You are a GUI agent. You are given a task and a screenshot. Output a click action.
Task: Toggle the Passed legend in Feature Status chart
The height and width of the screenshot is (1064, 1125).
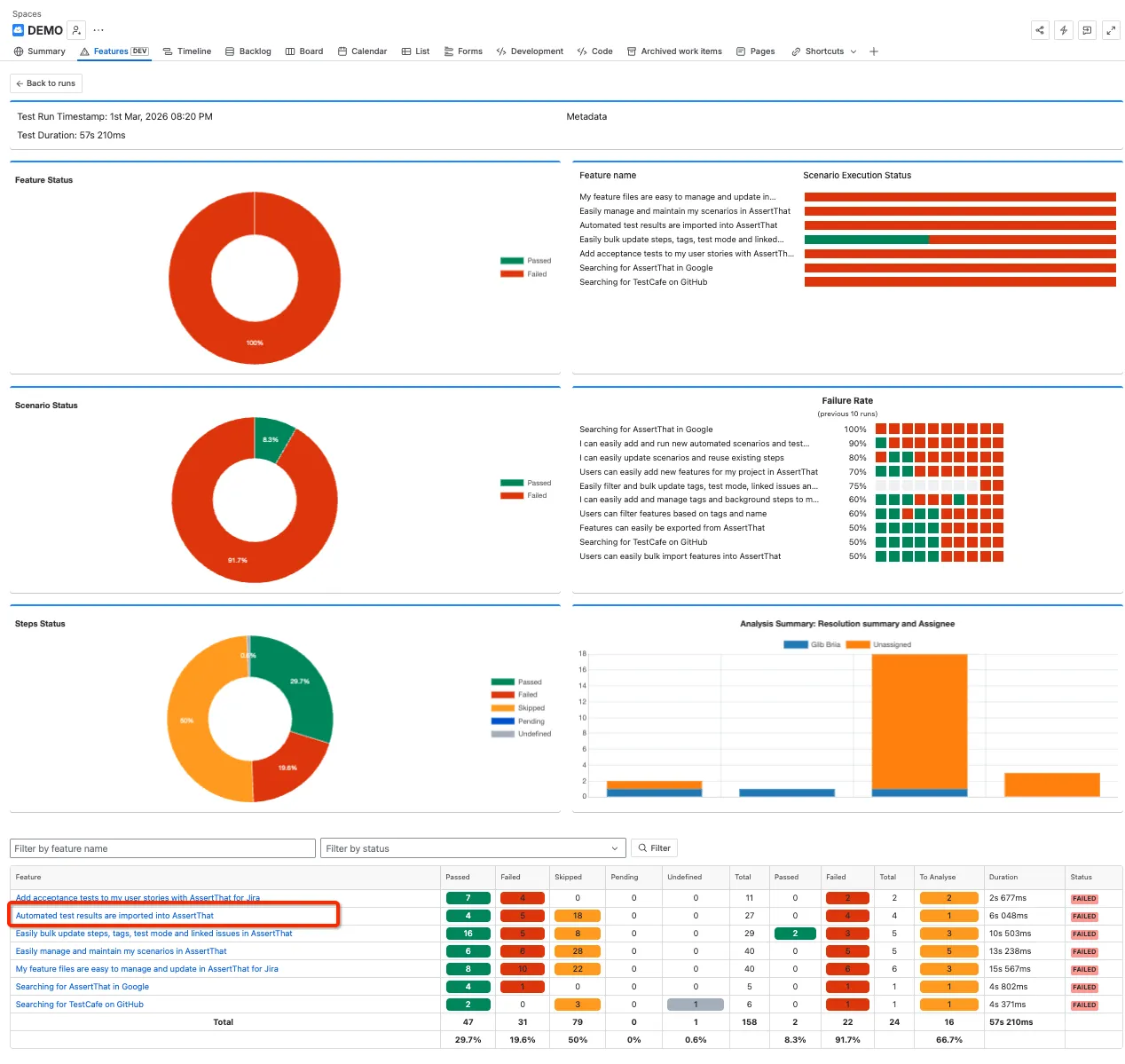525,261
